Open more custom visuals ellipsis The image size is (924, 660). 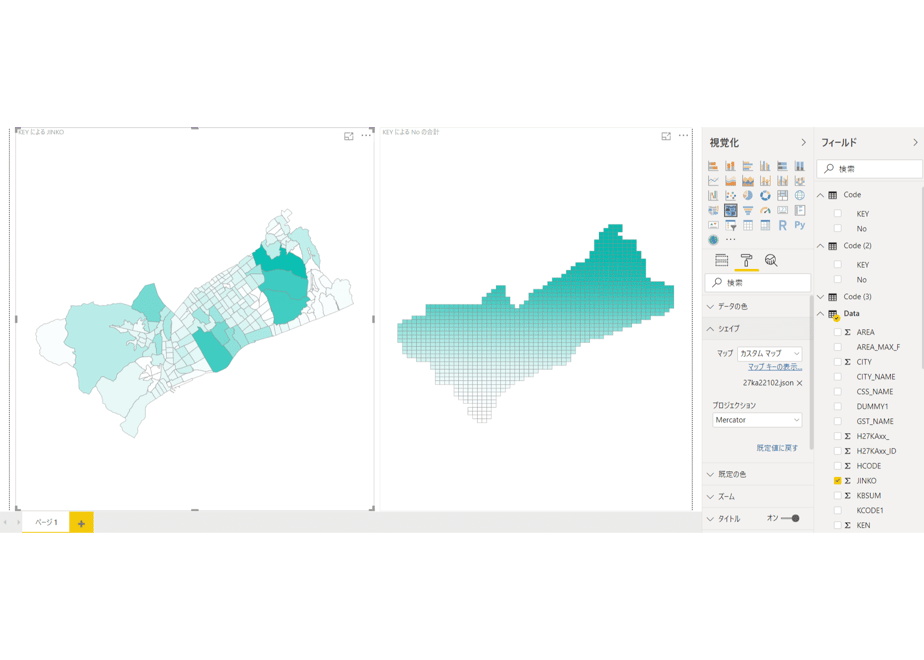click(731, 239)
